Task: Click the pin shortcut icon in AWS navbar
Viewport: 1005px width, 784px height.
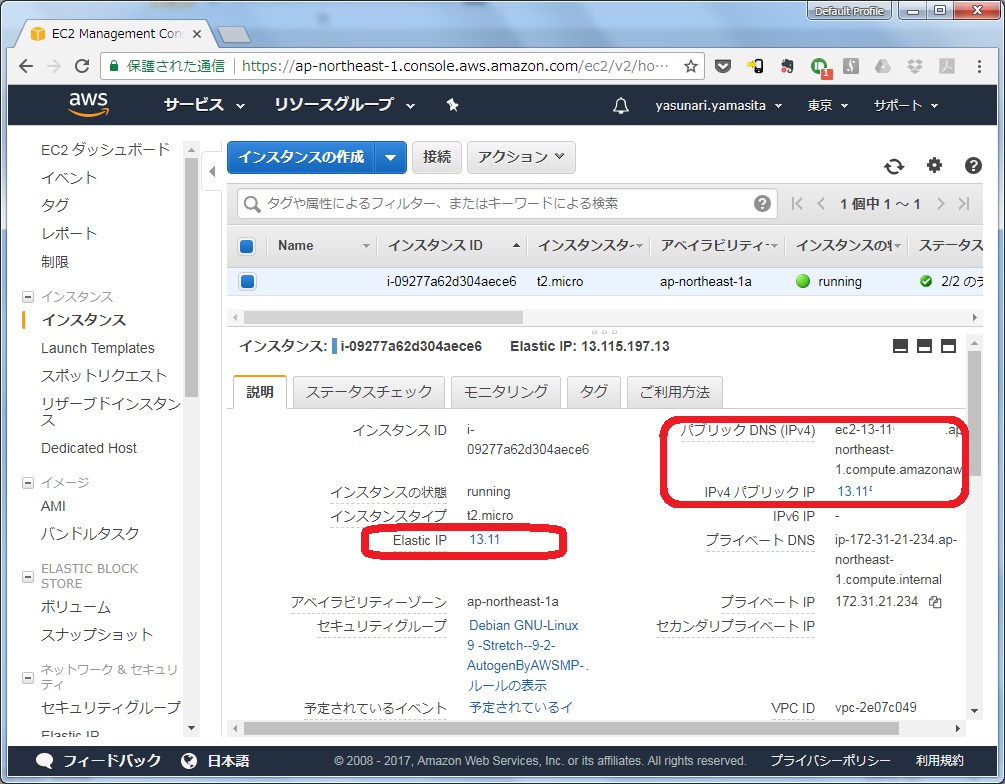Action: (453, 104)
